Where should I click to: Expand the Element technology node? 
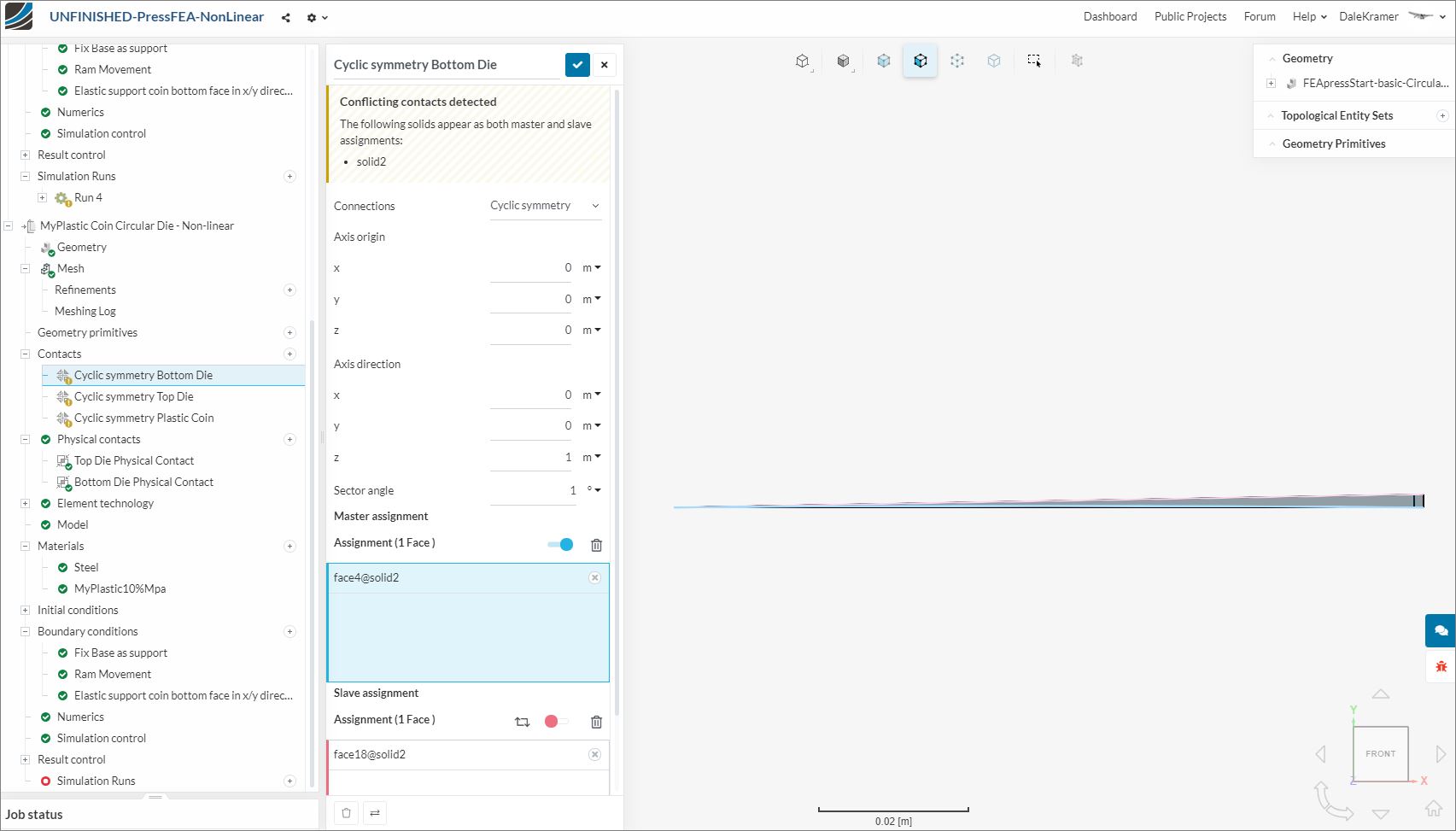tap(25, 504)
